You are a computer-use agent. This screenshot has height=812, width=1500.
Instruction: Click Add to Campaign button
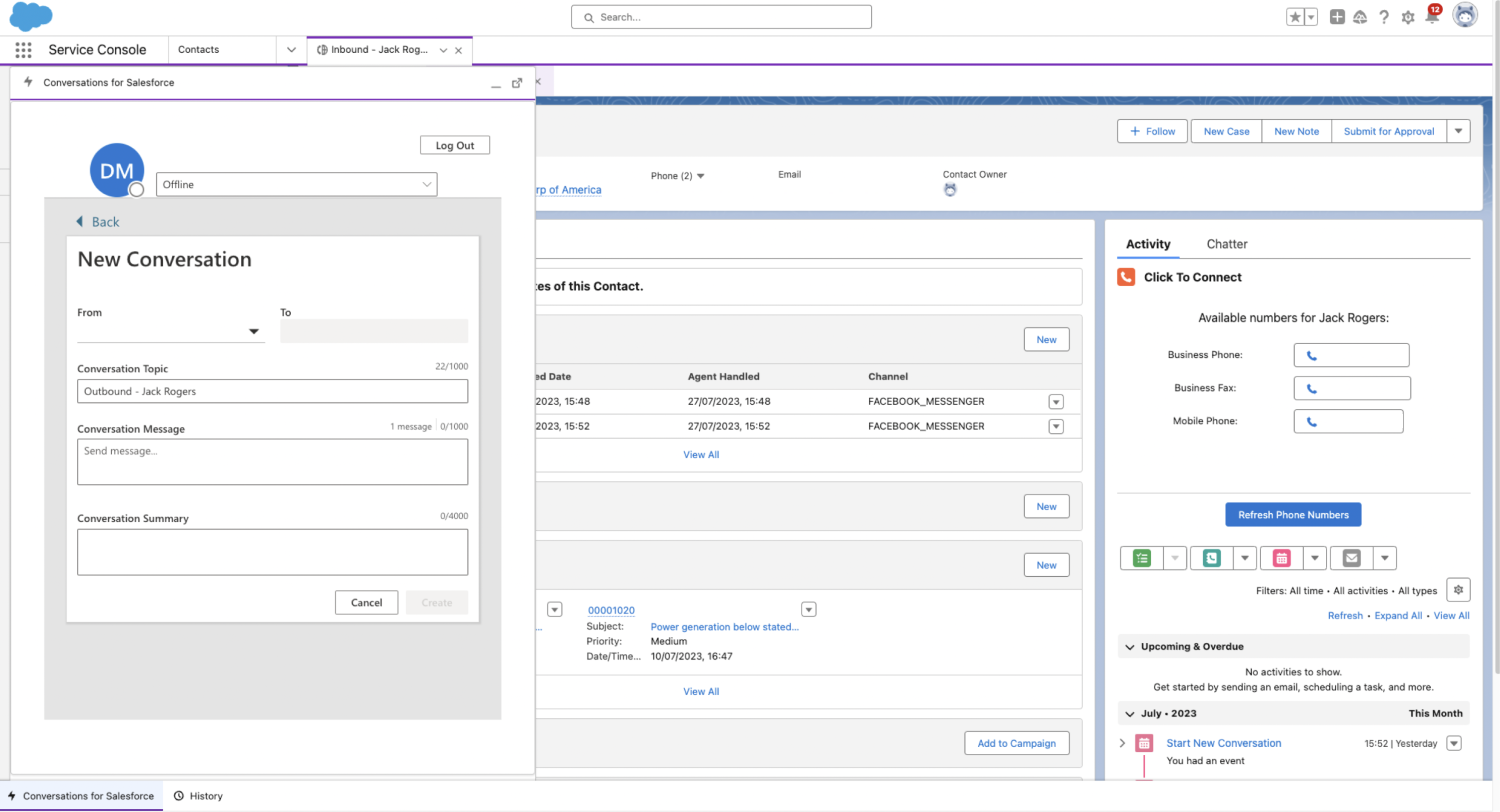point(1017,743)
